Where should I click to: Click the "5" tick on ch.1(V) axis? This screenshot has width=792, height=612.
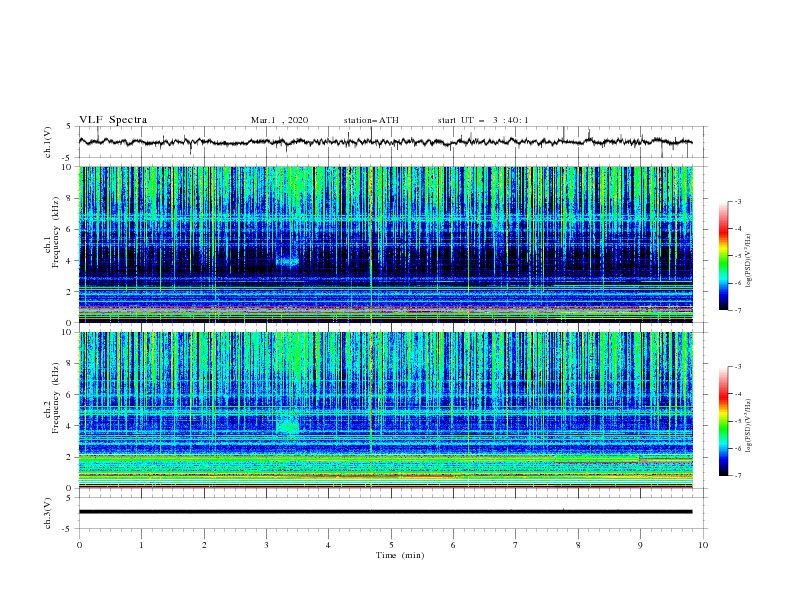[x=69, y=126]
